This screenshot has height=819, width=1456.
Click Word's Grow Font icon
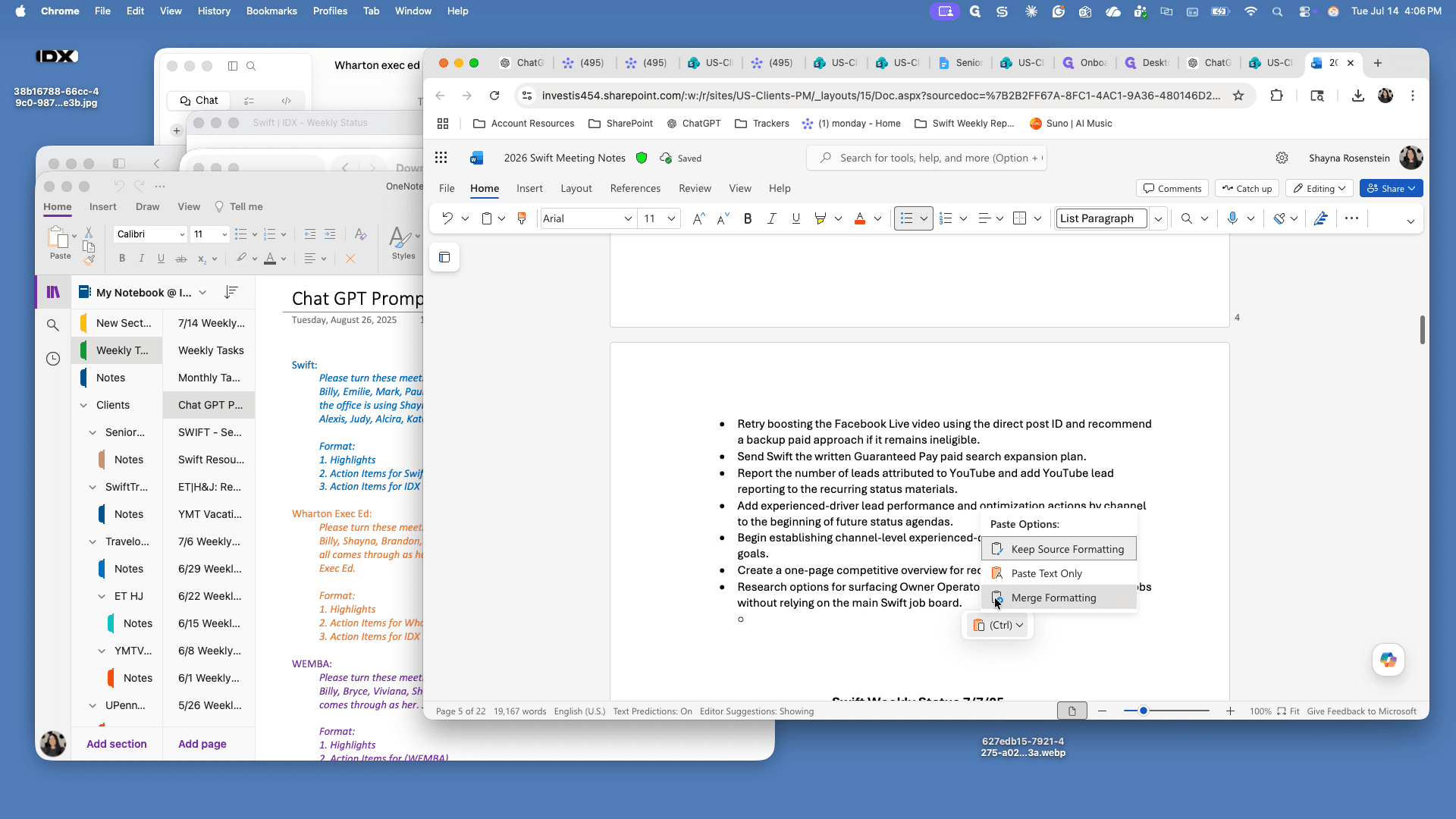pos(698,218)
